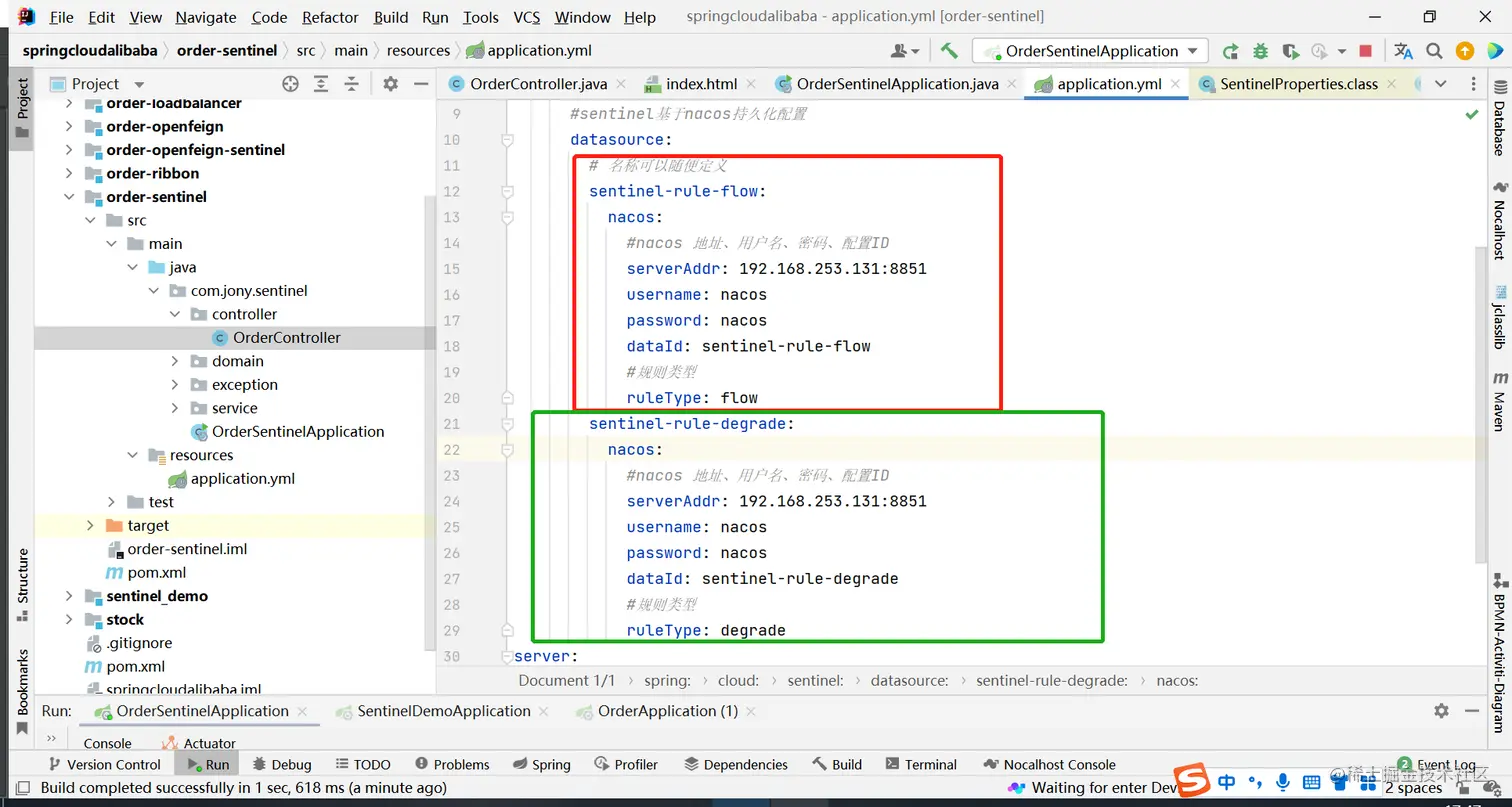Click the inspection green checkmark in editor
This screenshot has height=807, width=1512.
click(x=1471, y=115)
